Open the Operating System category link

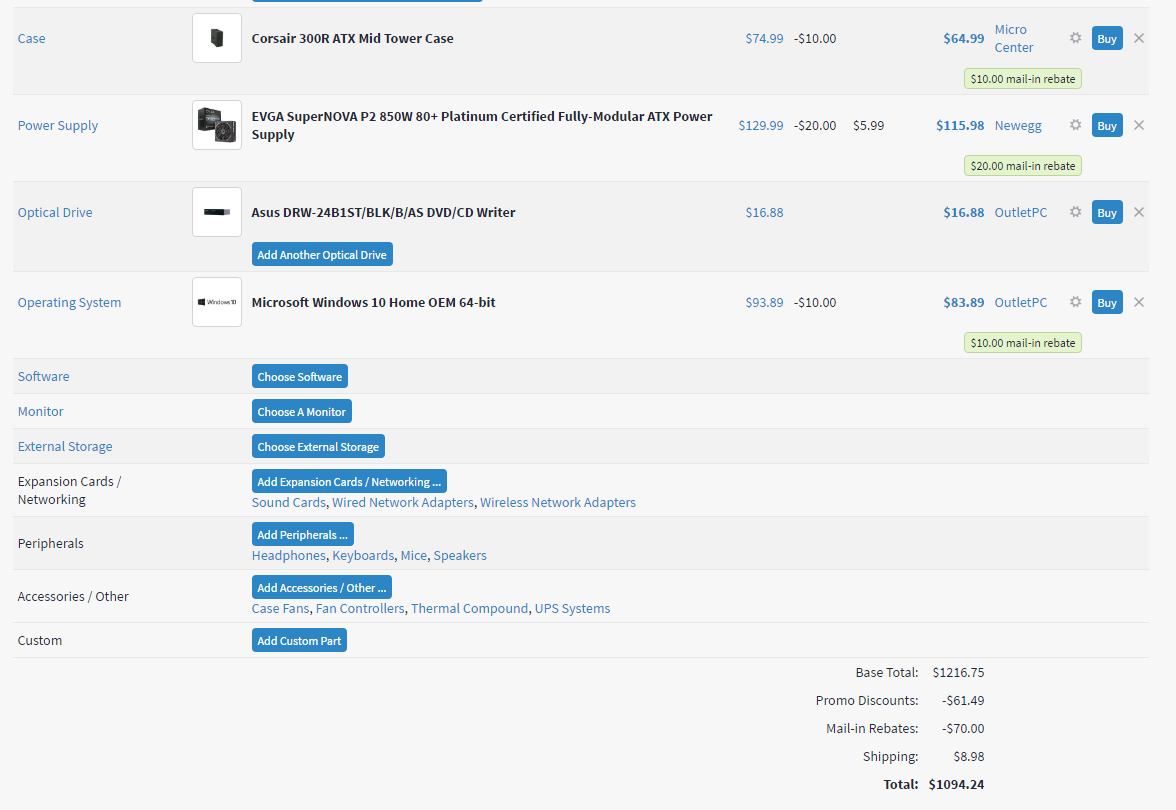coord(69,302)
